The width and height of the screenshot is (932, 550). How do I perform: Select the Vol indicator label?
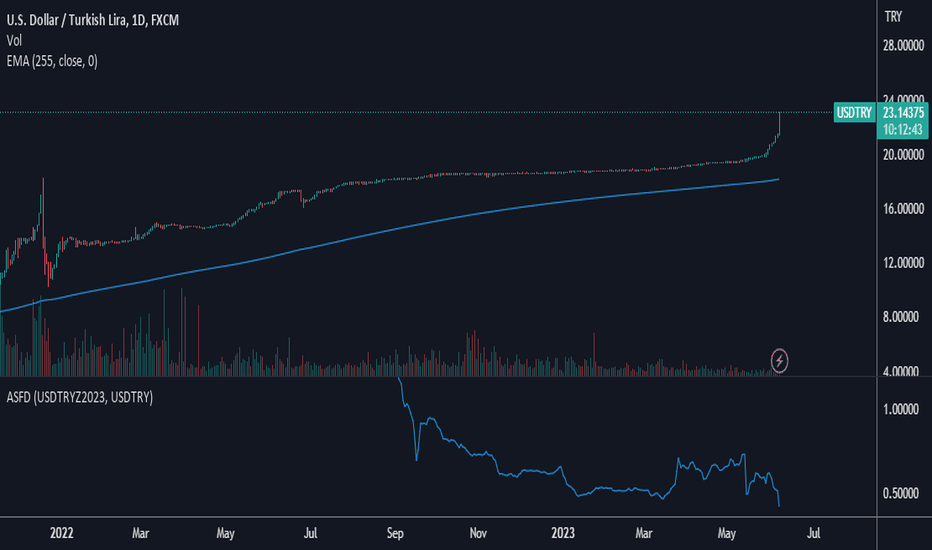(14, 40)
